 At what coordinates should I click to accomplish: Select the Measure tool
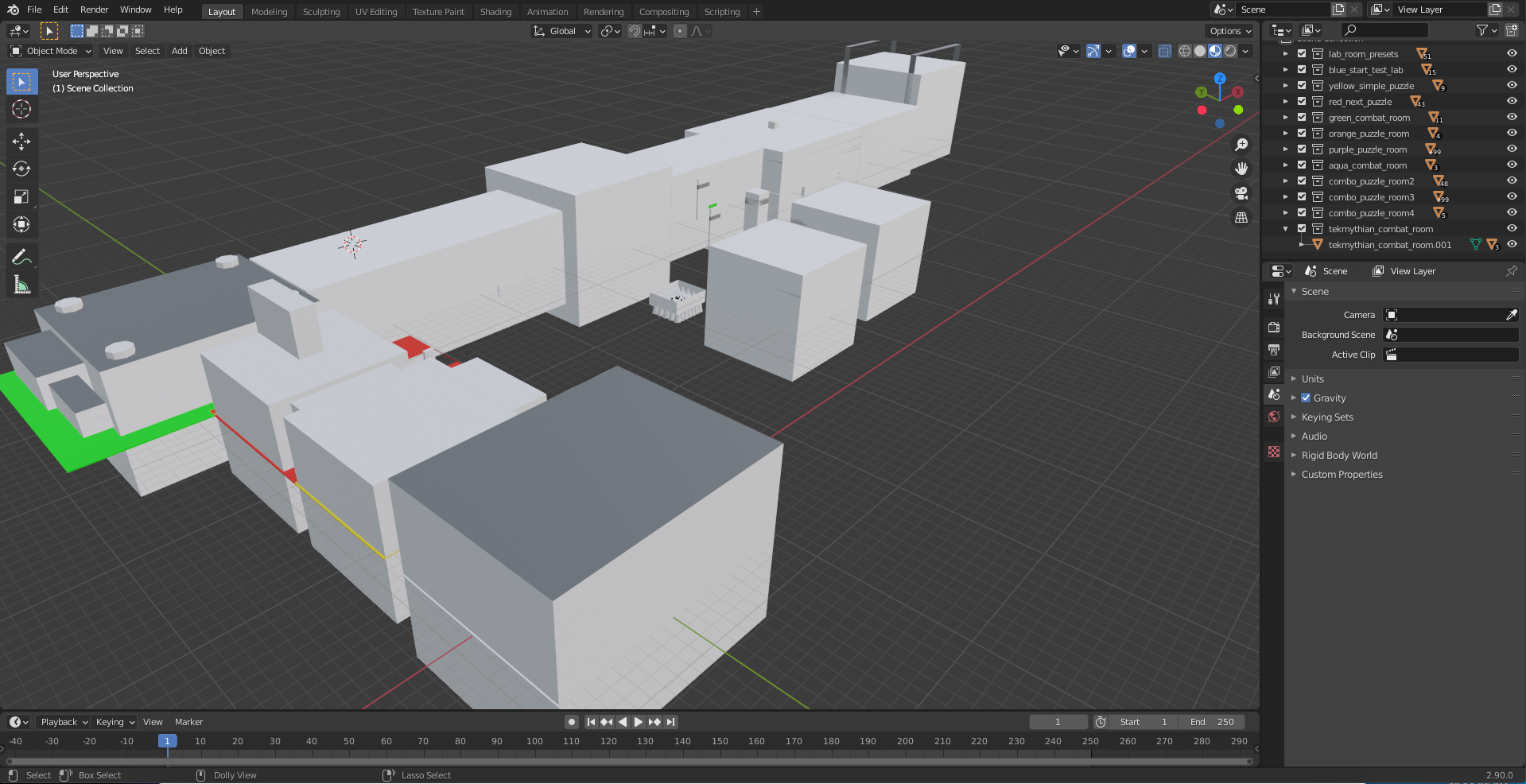point(21,285)
